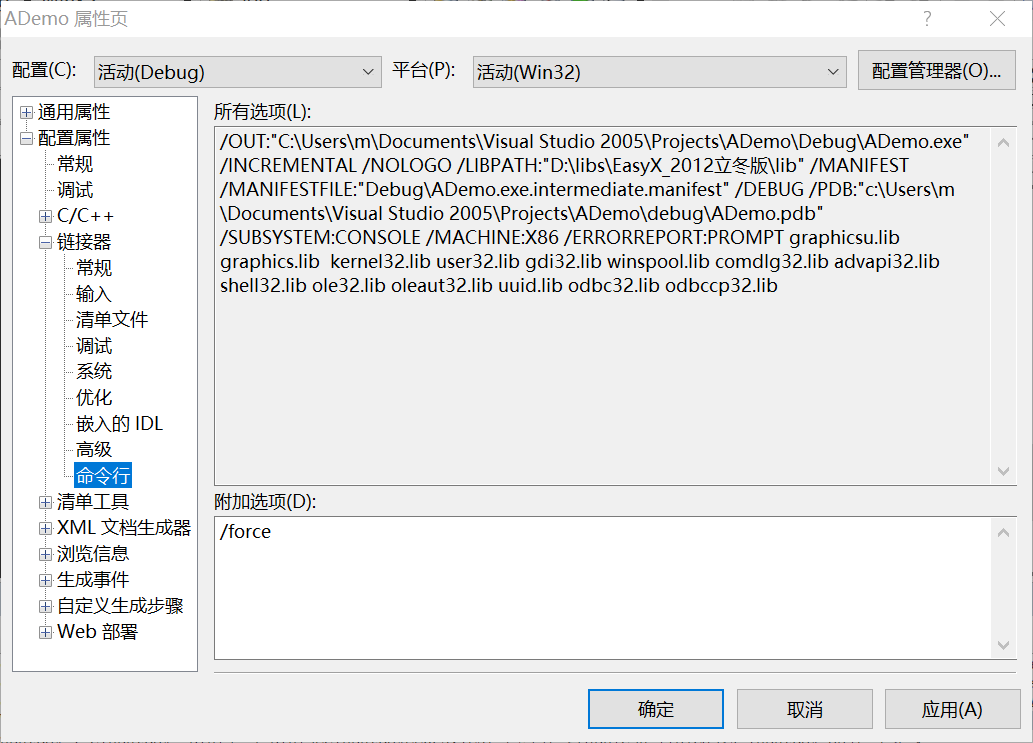Collapse the 链接器 tree node
The width and height of the screenshot is (1033, 743).
click(x=45, y=242)
